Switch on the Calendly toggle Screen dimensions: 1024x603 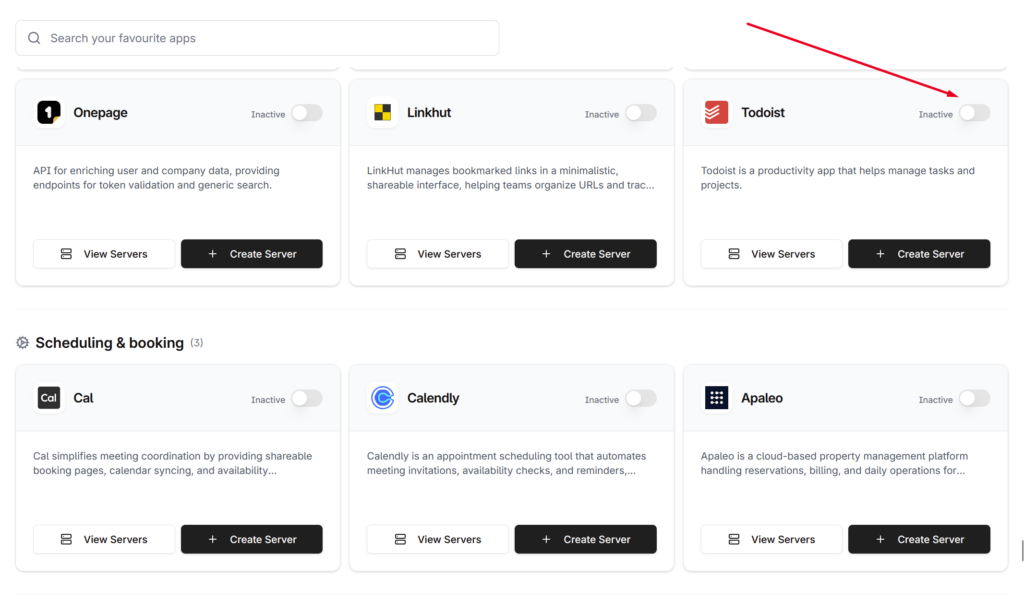[641, 399]
